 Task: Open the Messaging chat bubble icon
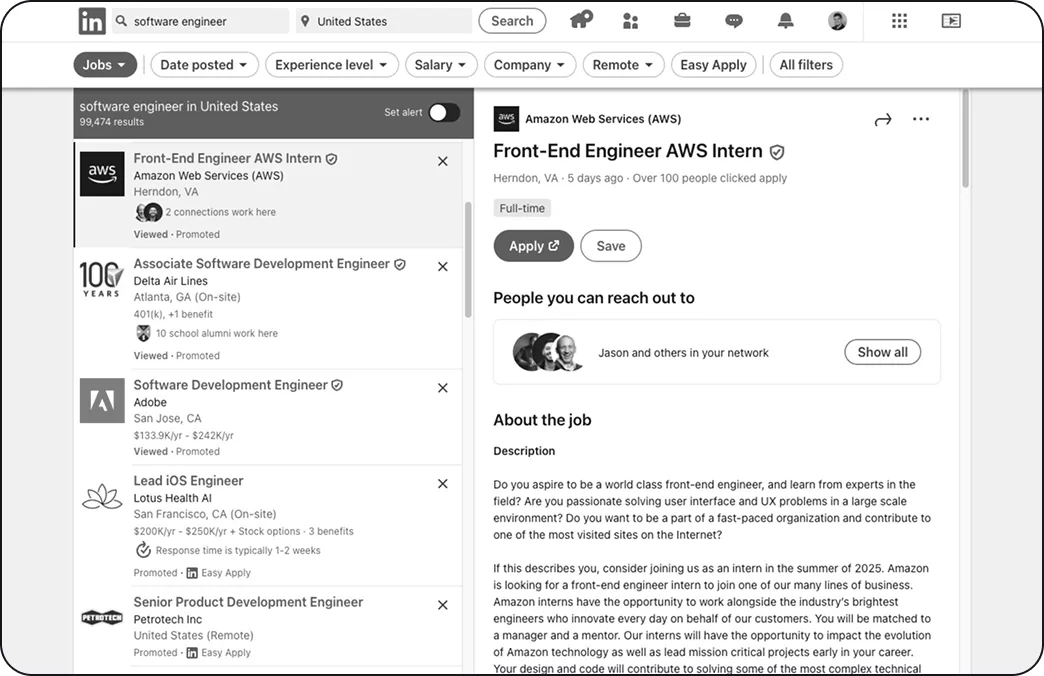click(x=734, y=21)
